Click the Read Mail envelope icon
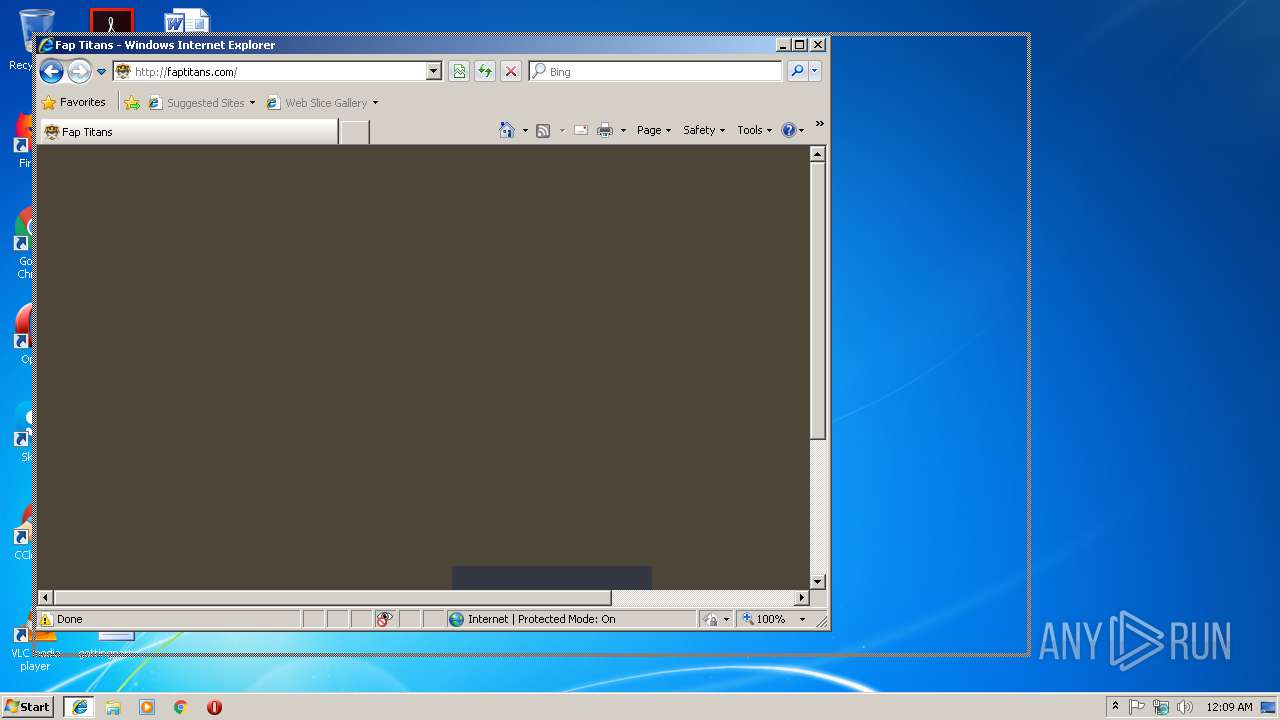Viewport: 1280px width, 720px height. point(580,130)
